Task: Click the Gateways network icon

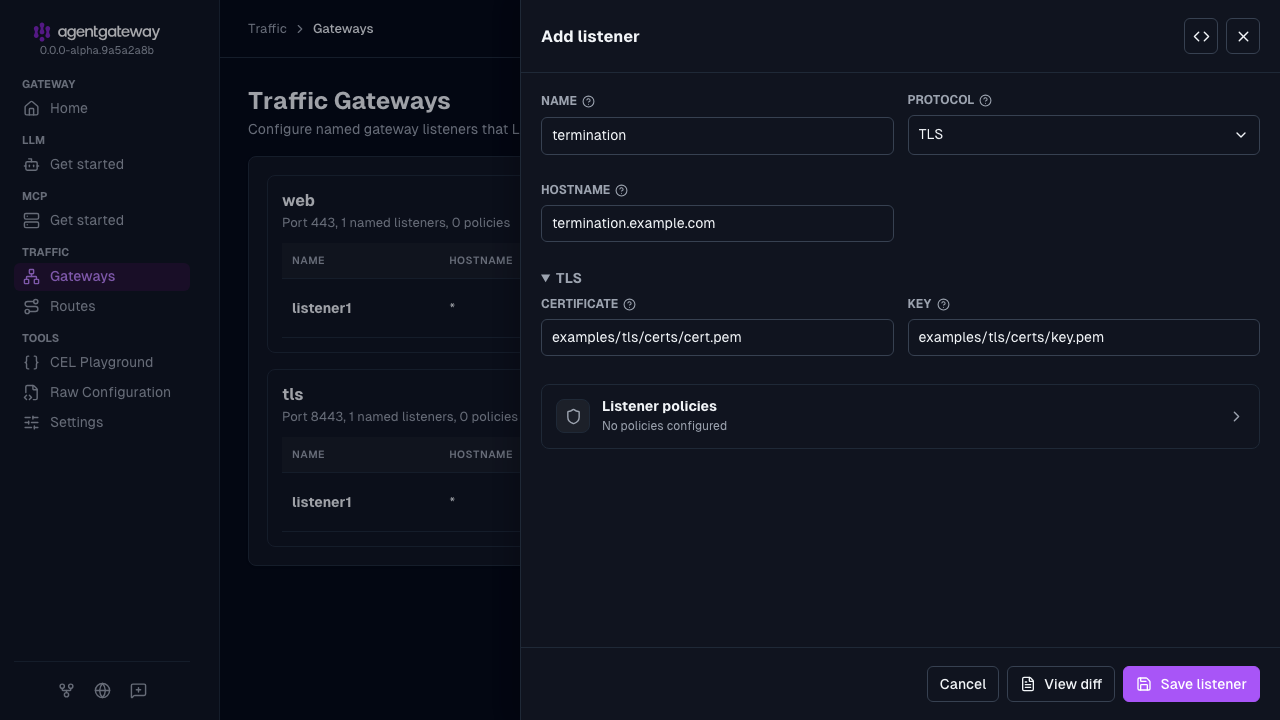Action: (x=32, y=276)
